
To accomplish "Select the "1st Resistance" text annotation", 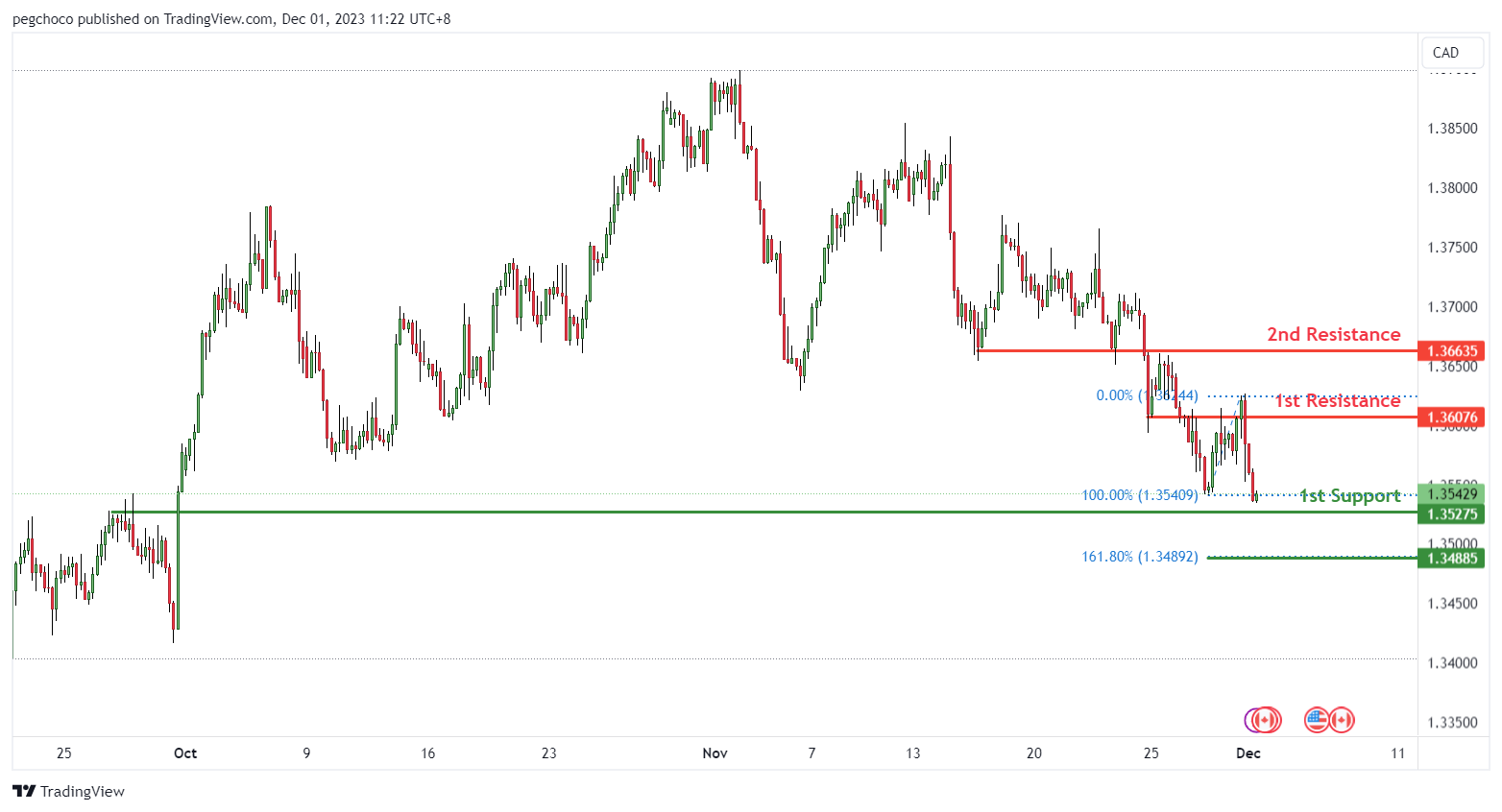I will [1337, 401].
